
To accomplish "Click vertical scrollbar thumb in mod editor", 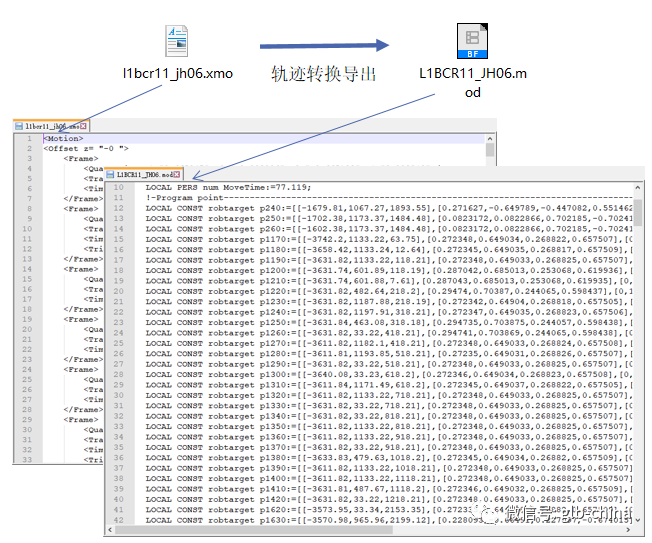I will click(637, 212).
